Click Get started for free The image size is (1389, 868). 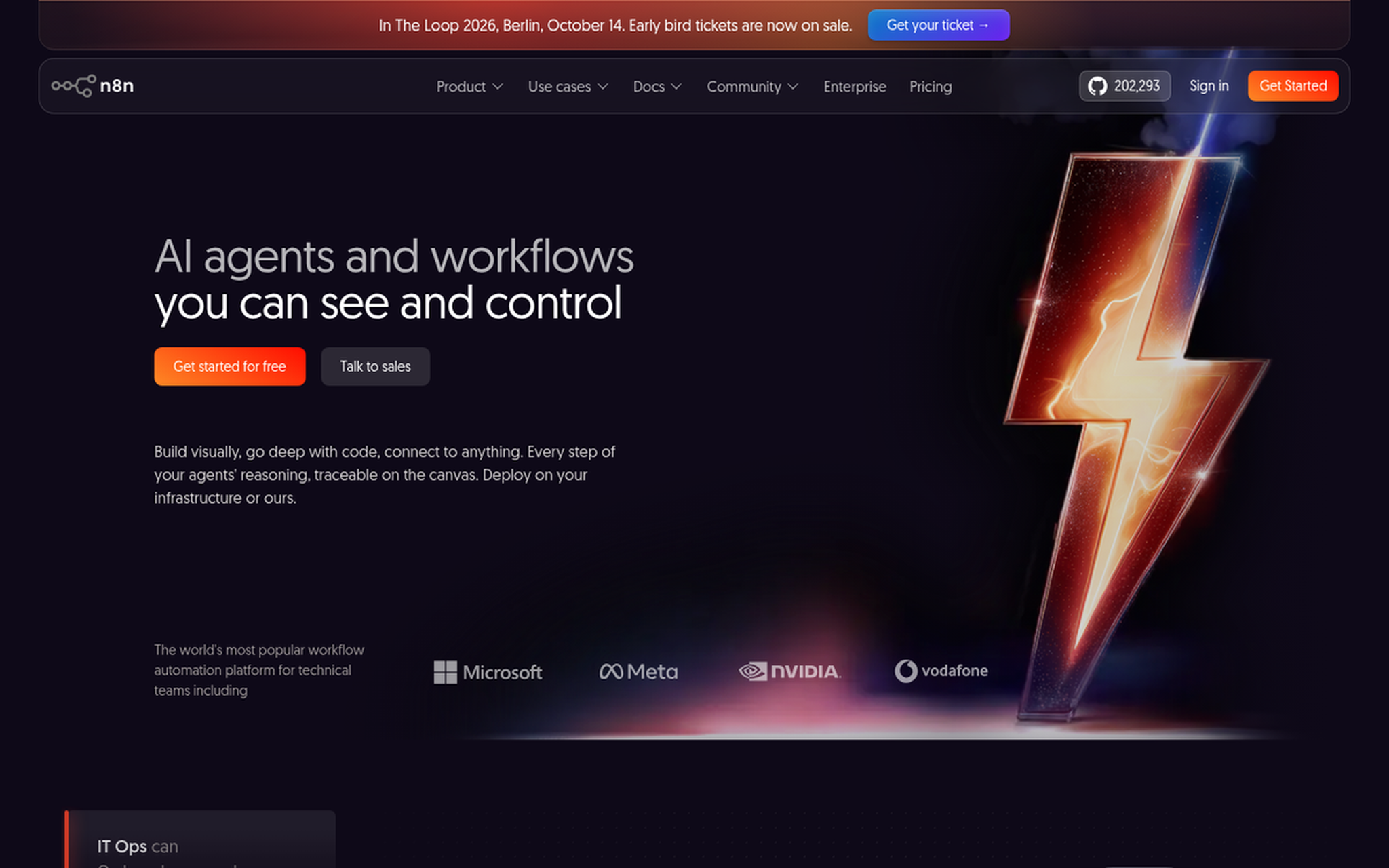pos(229,366)
